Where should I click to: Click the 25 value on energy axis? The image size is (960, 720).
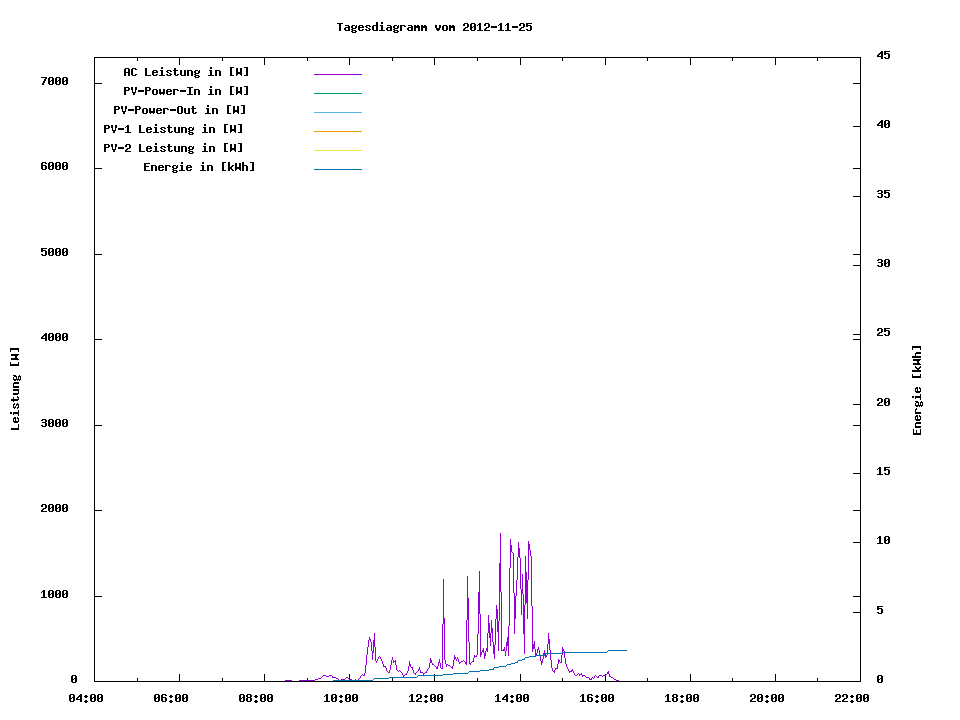click(x=883, y=332)
